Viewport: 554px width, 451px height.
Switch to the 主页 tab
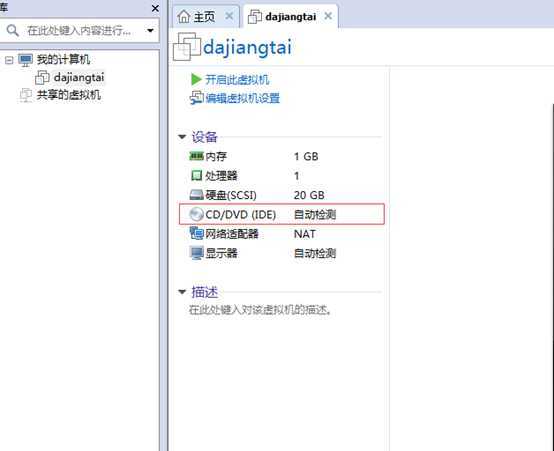[204, 17]
